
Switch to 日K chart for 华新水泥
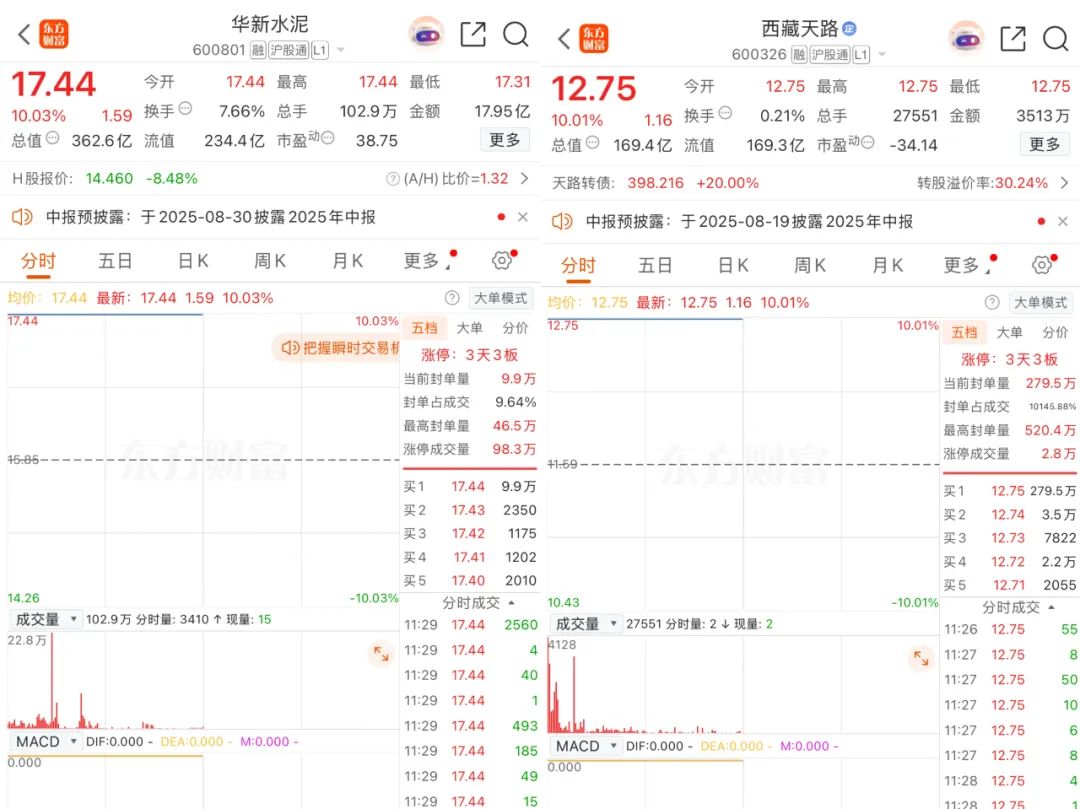click(193, 261)
